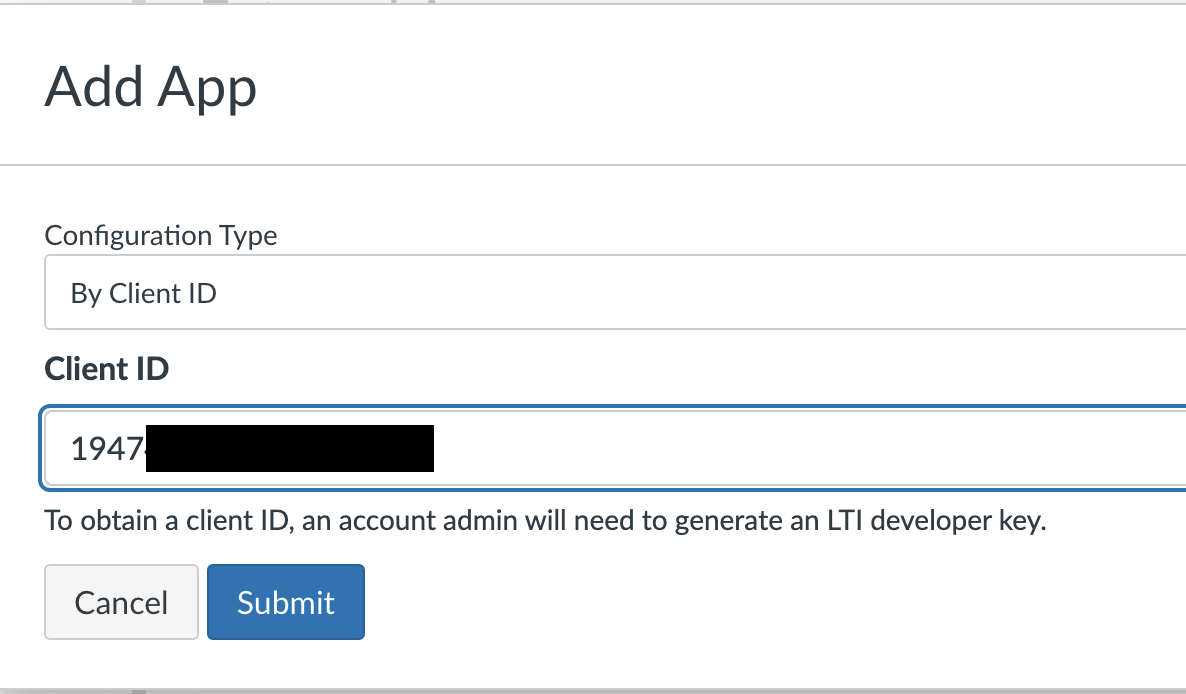Dismiss the Add App dialog via Cancel

tap(121, 602)
